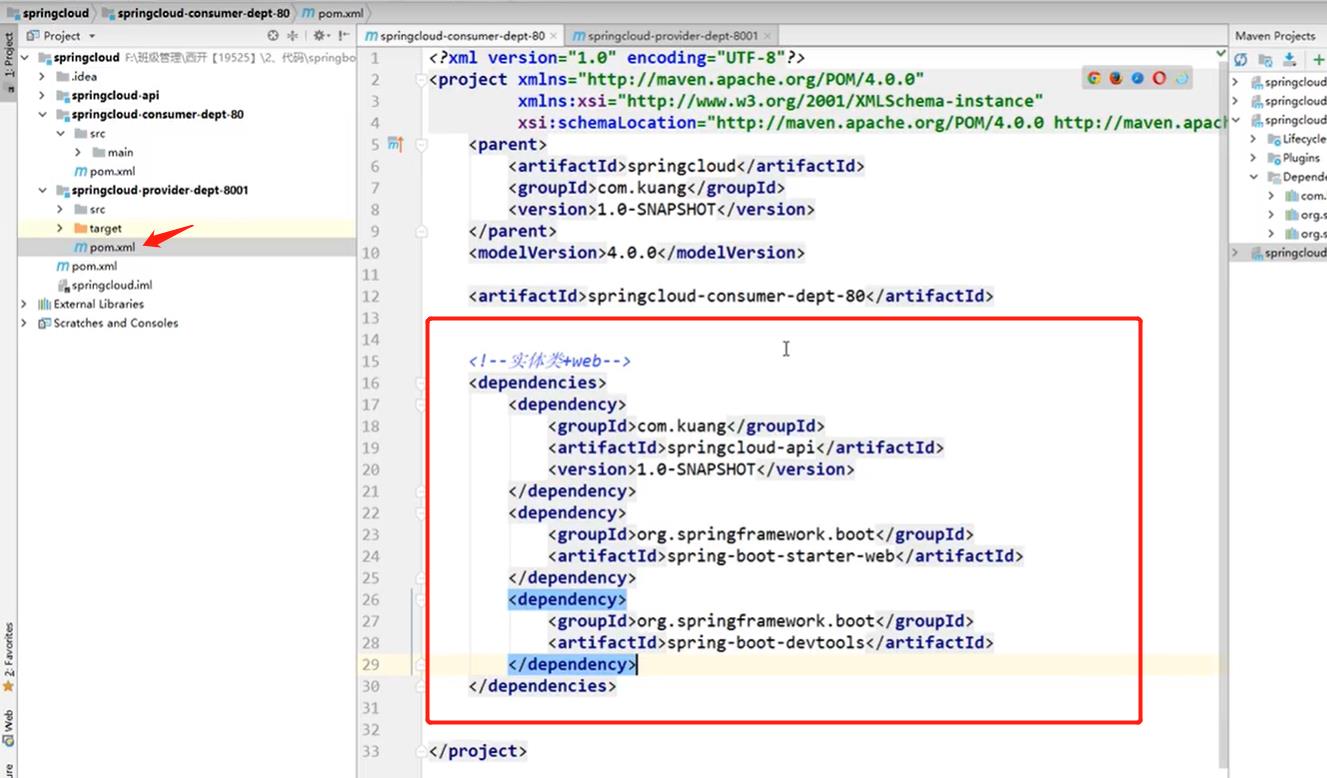The image size is (1327, 778).
Task: Click spring-boot-starter-web artifactId text
Action: 780,556
